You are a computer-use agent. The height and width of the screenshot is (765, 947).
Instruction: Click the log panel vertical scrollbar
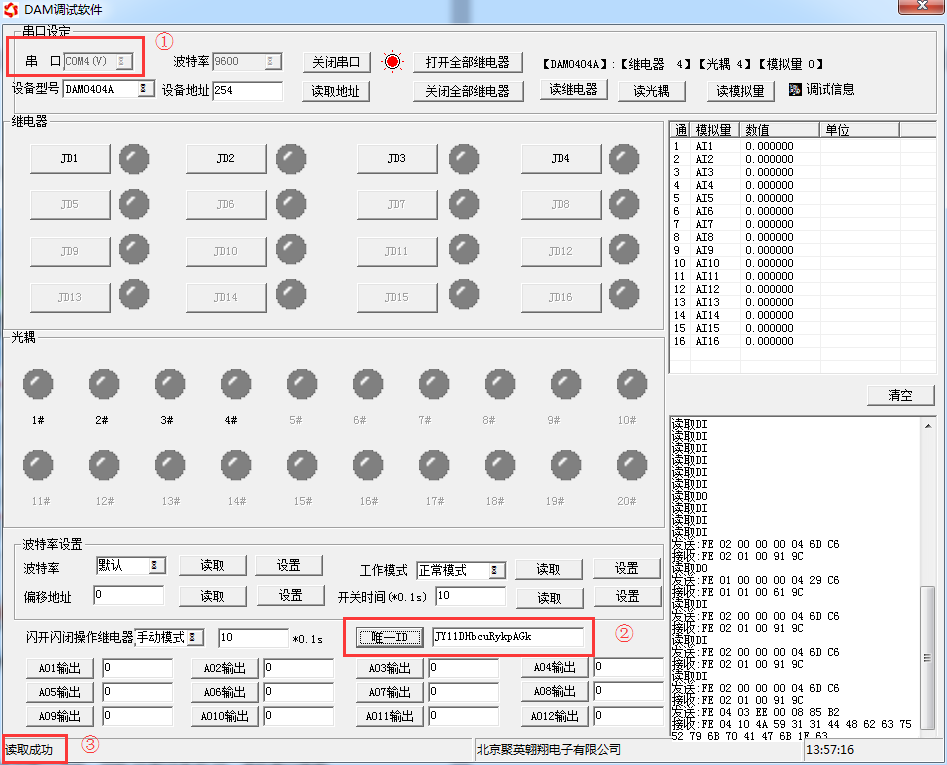(x=928, y=580)
